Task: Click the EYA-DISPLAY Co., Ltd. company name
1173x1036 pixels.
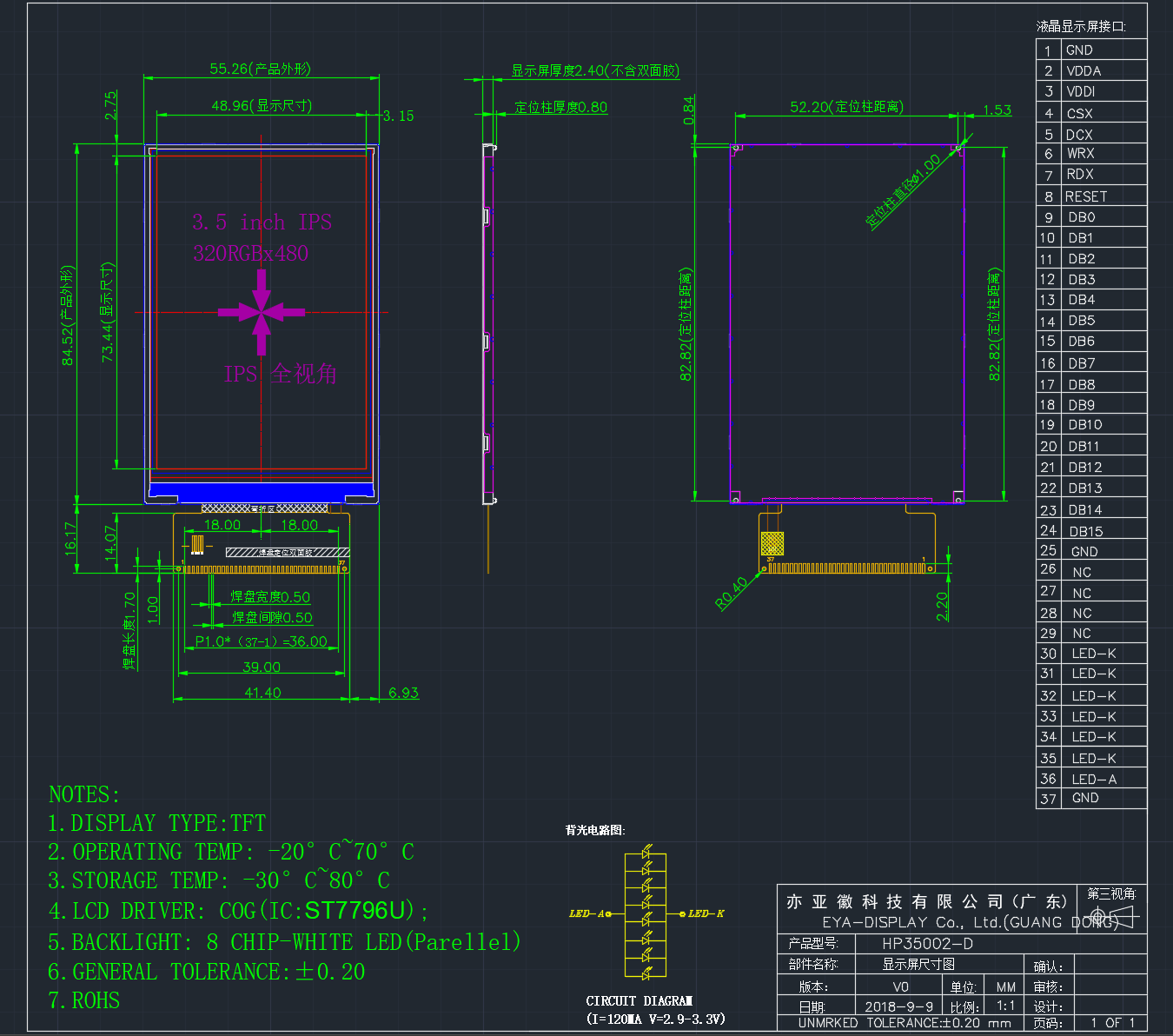Action: pyautogui.click(x=970, y=922)
